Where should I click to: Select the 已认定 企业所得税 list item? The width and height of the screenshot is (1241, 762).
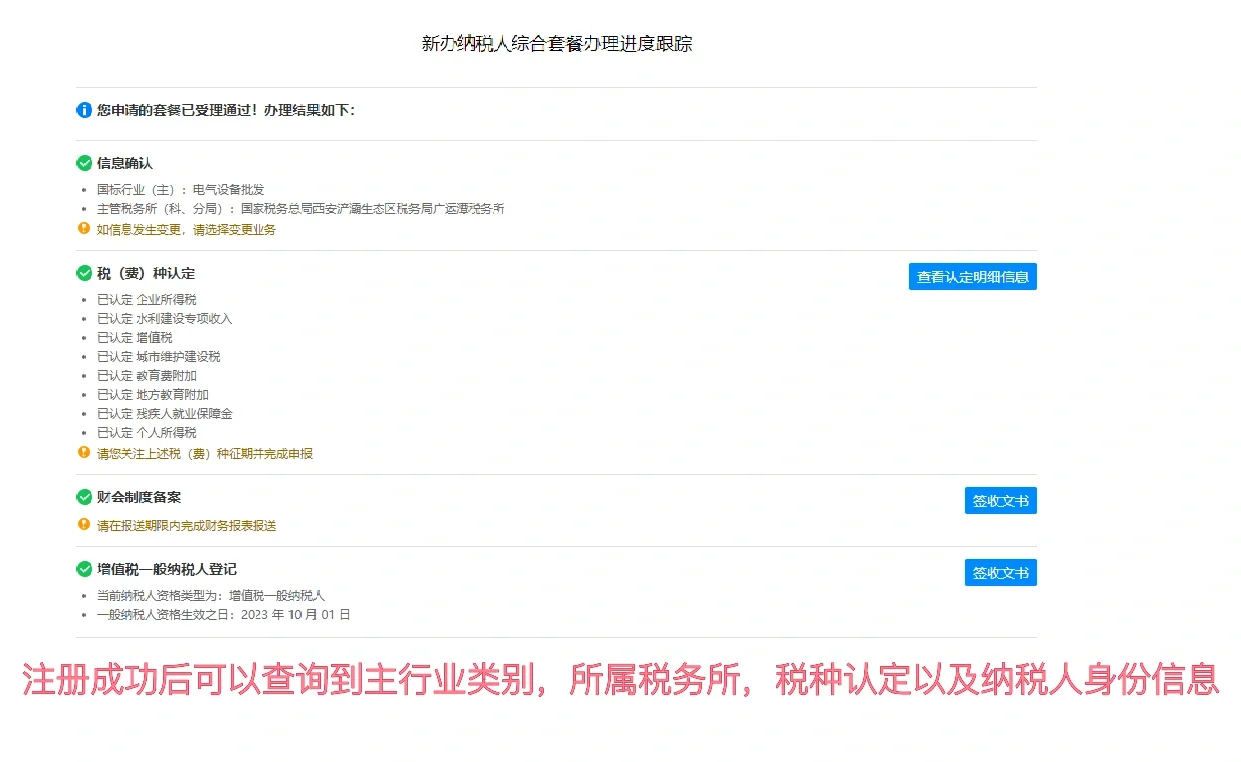146,300
